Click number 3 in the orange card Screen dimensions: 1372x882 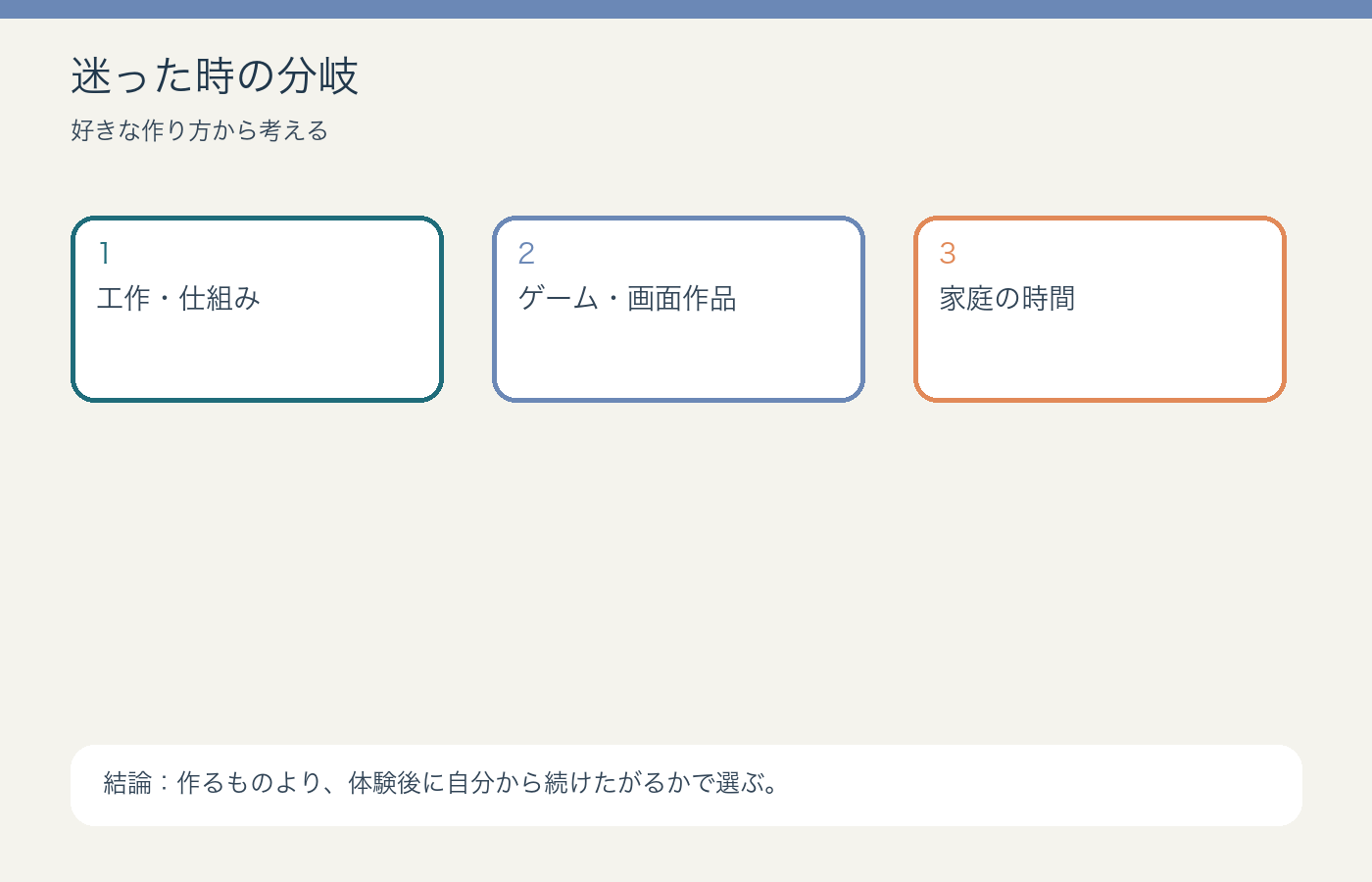pos(948,253)
